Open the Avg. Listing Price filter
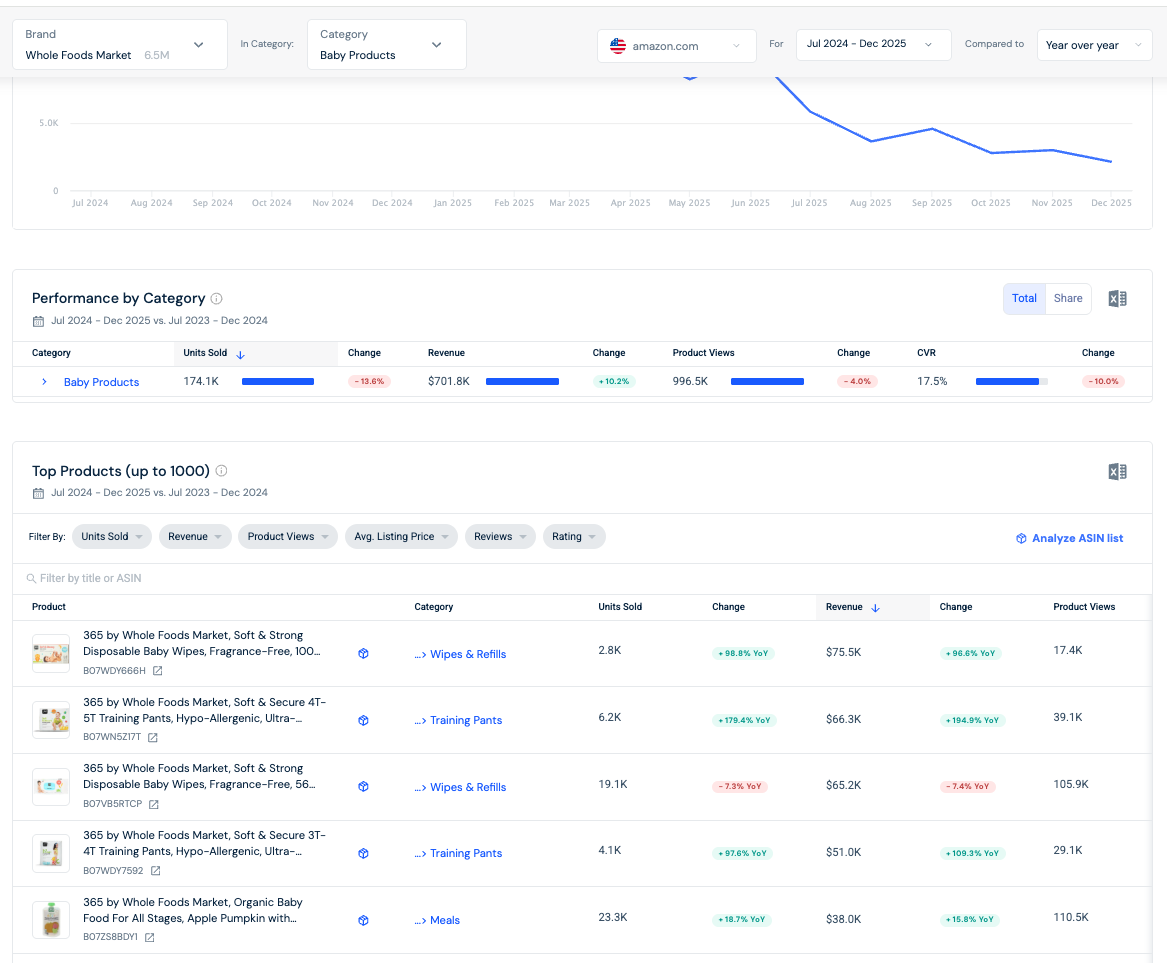1167x963 pixels. point(401,537)
